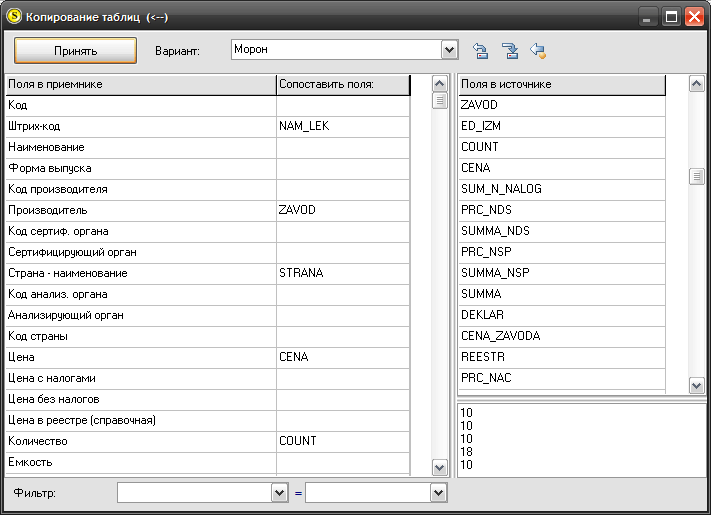
Task: Click the Фильтр value field after equals sign
Action: [x=368, y=493]
